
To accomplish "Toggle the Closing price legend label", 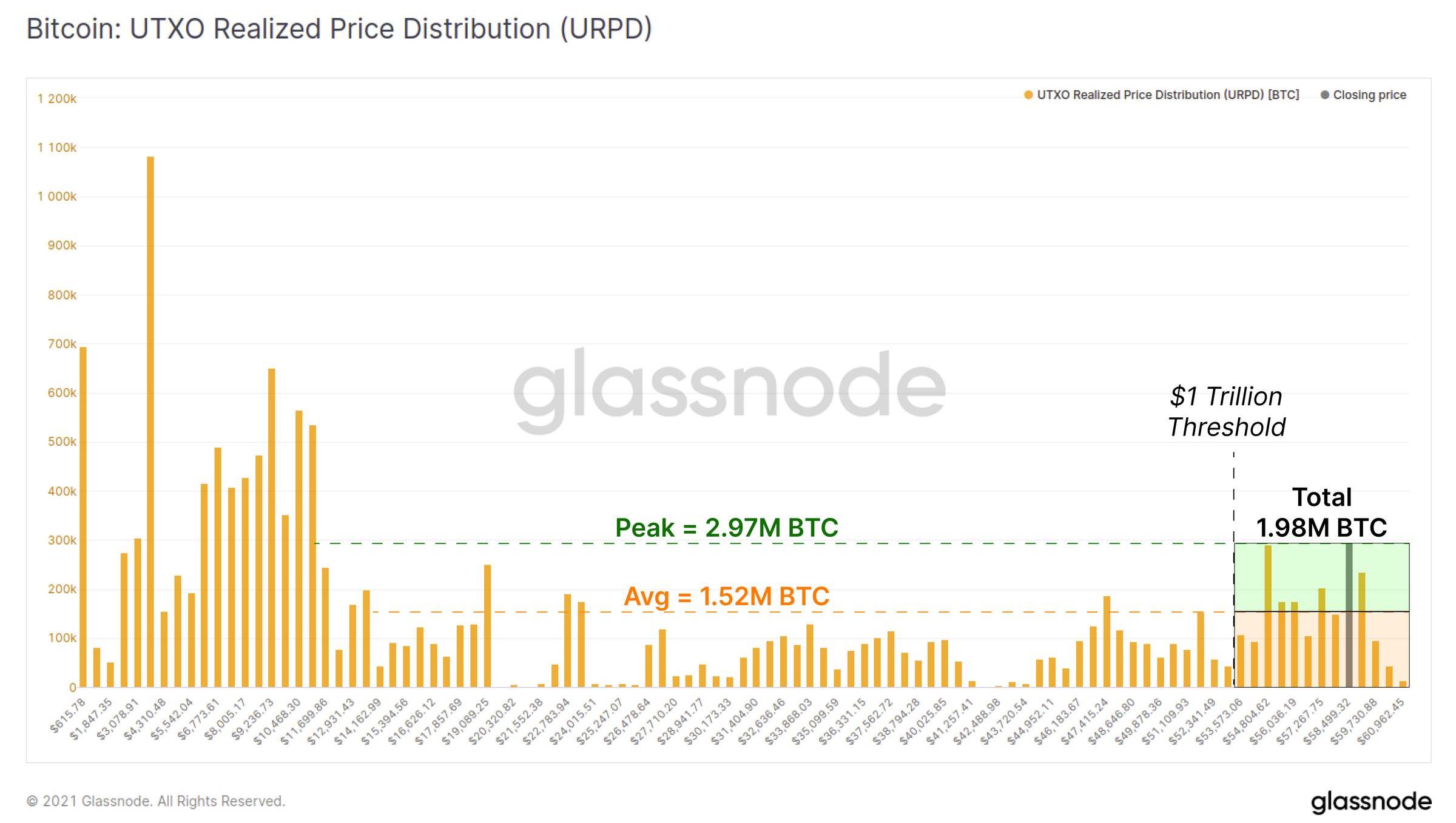I will click(1369, 95).
